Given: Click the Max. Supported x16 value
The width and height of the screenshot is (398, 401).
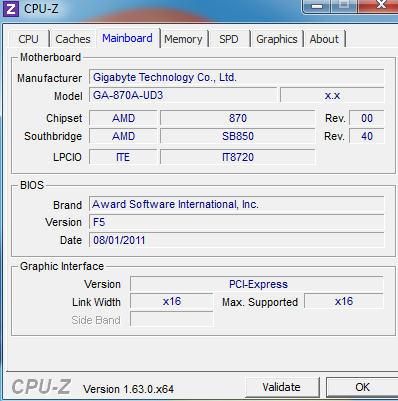Looking at the screenshot, I should [x=344, y=301].
